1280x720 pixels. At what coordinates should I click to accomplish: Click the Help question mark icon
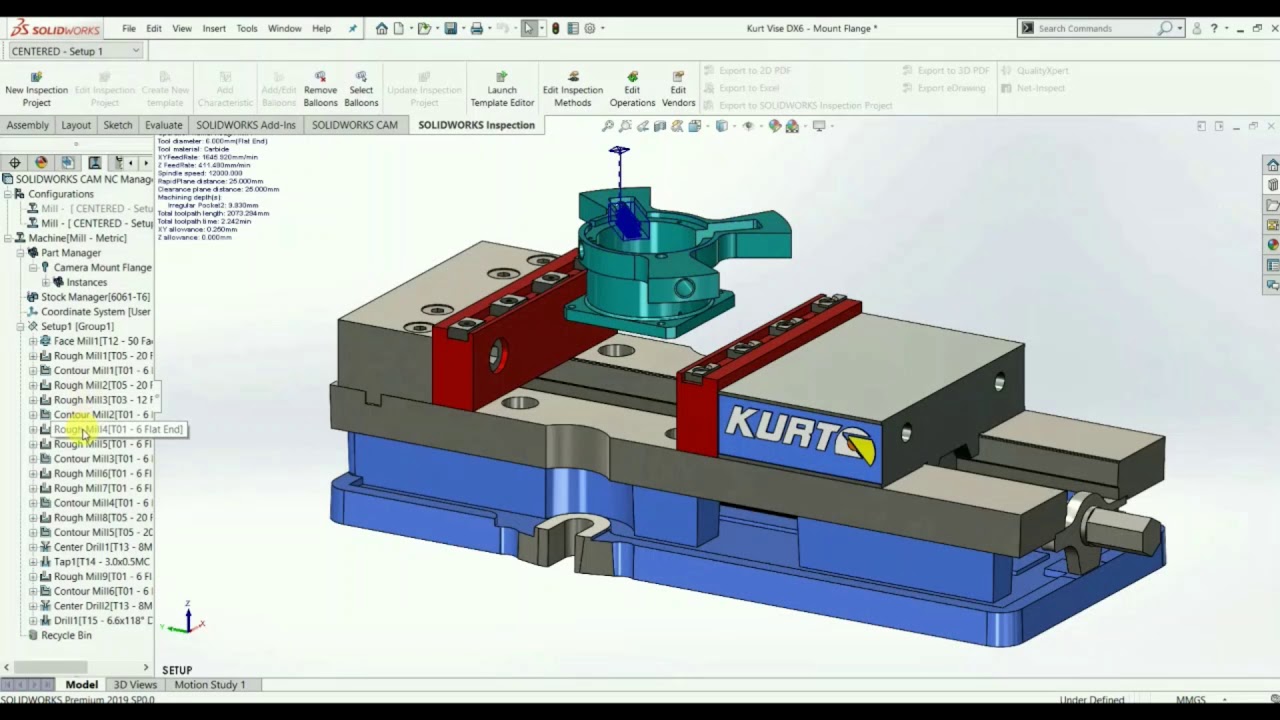1214,28
